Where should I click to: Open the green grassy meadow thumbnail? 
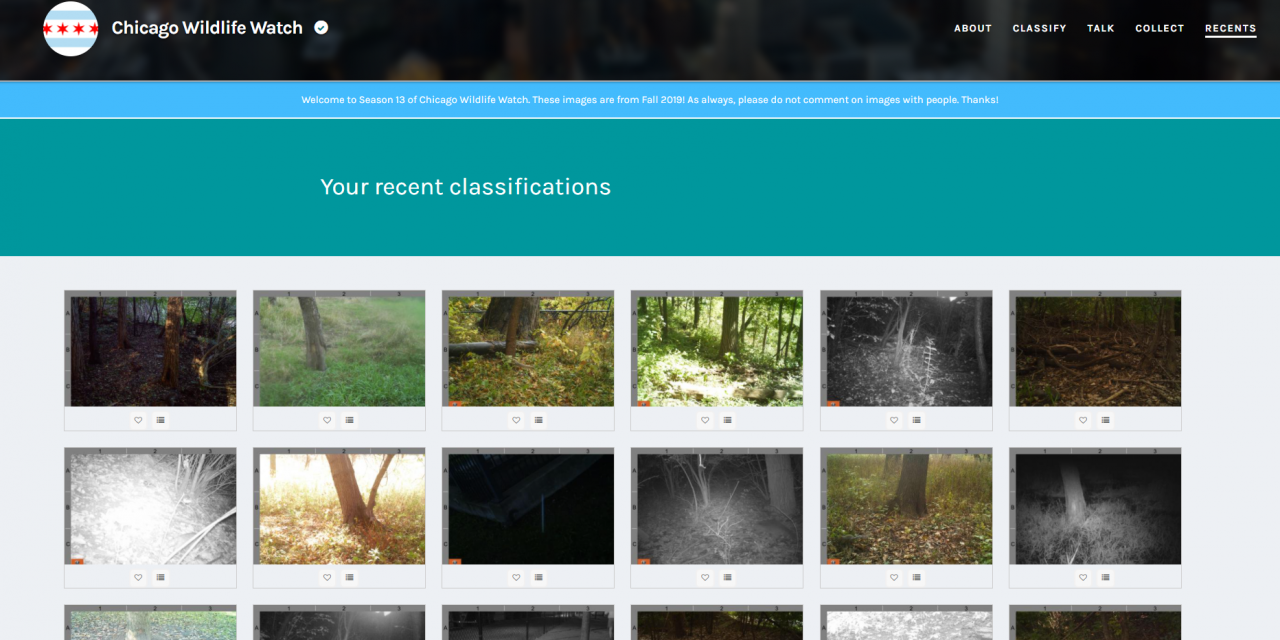tap(339, 349)
